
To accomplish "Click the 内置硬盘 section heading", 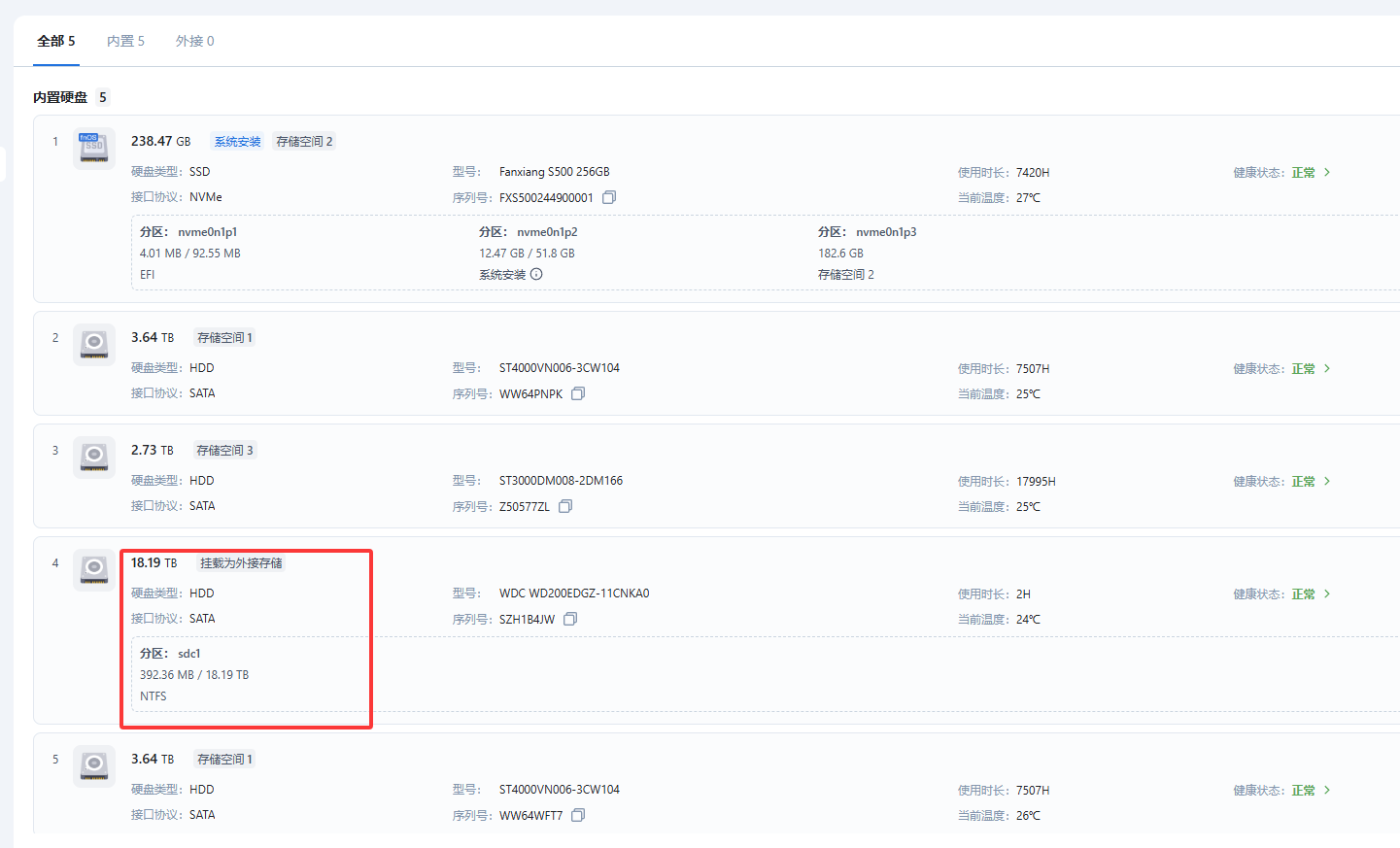I will [60, 97].
